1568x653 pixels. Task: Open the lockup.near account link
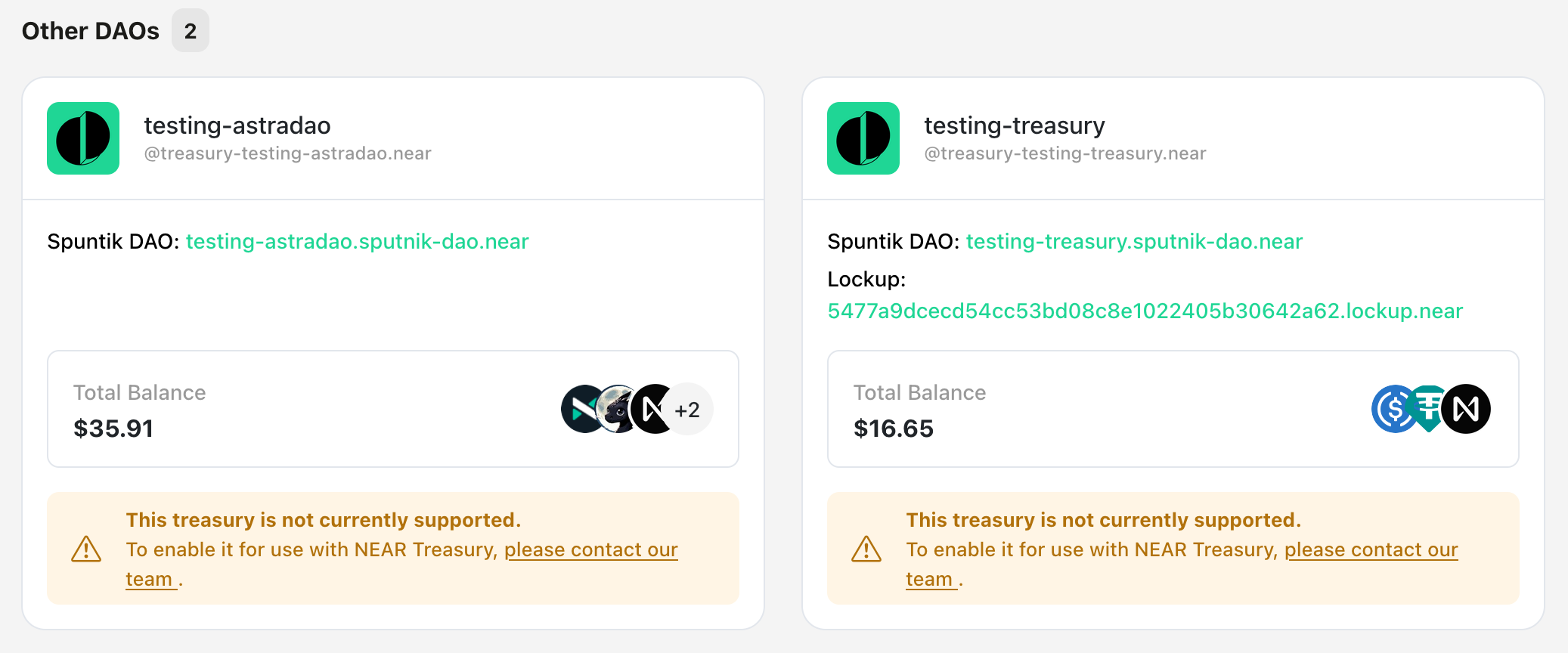pyautogui.click(x=1145, y=311)
